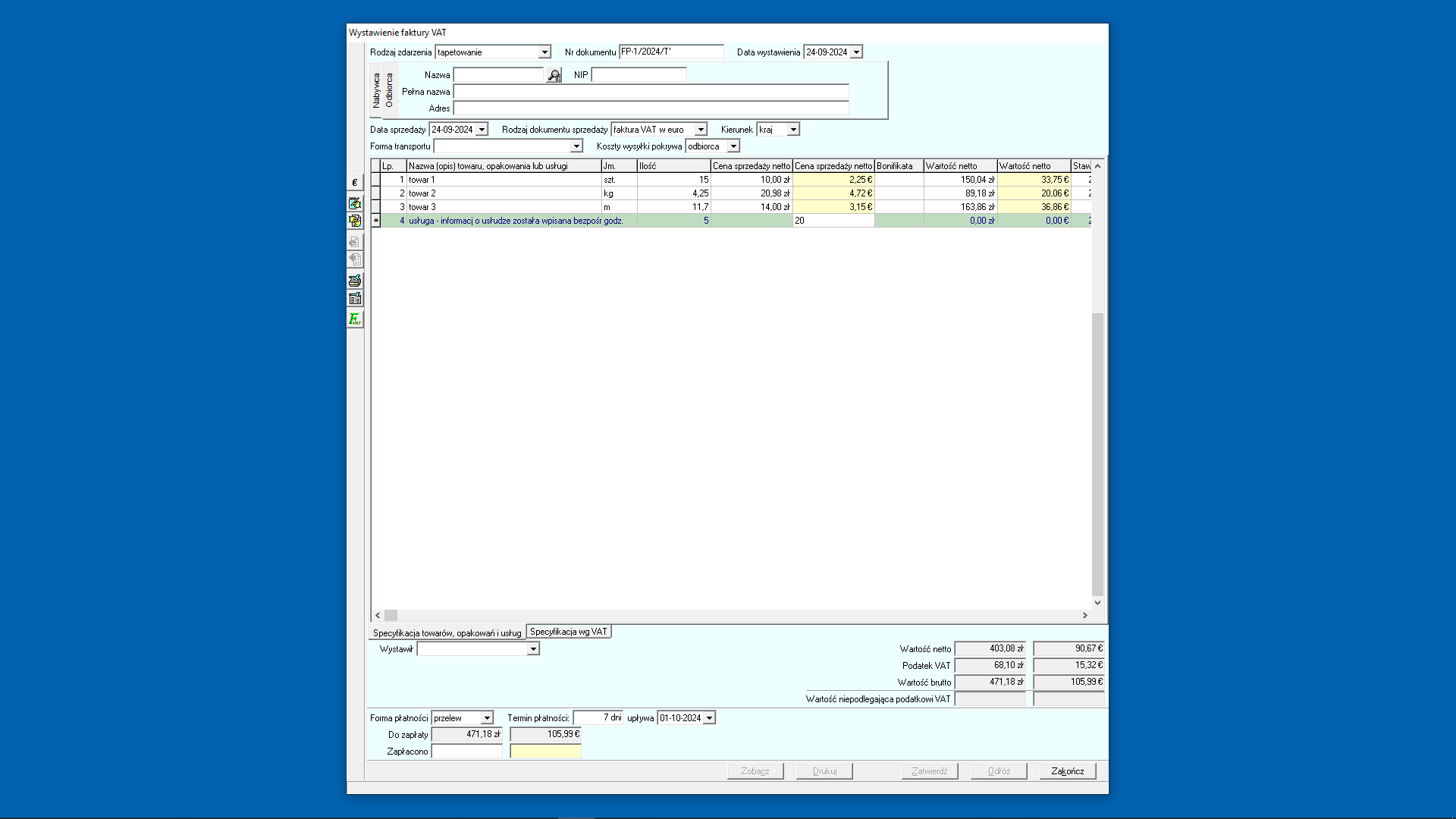This screenshot has height=819, width=1456.
Task: Open the Data sprzedaży date dropdown
Action: click(x=482, y=130)
